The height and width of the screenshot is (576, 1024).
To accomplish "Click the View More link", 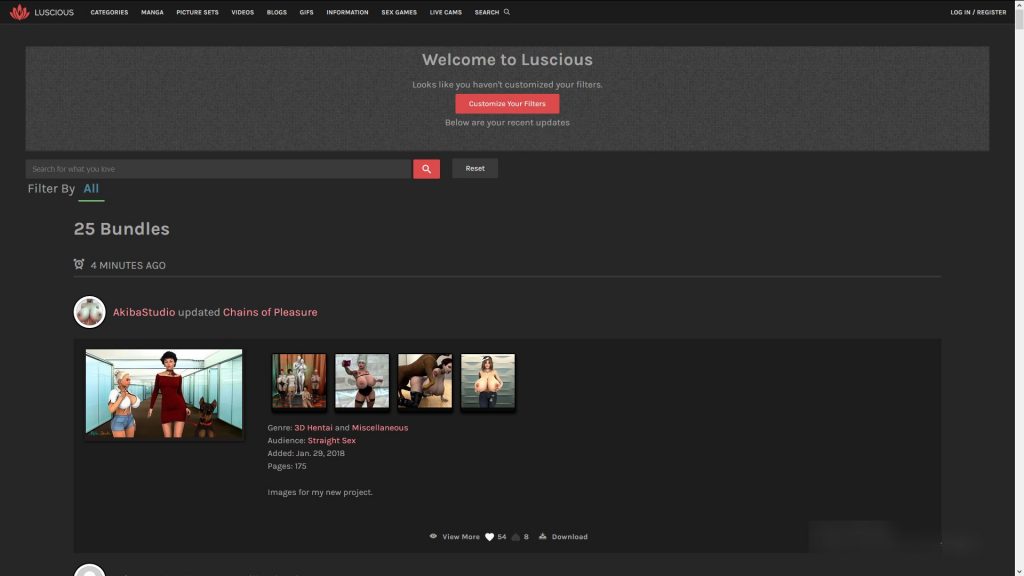I will [460, 537].
